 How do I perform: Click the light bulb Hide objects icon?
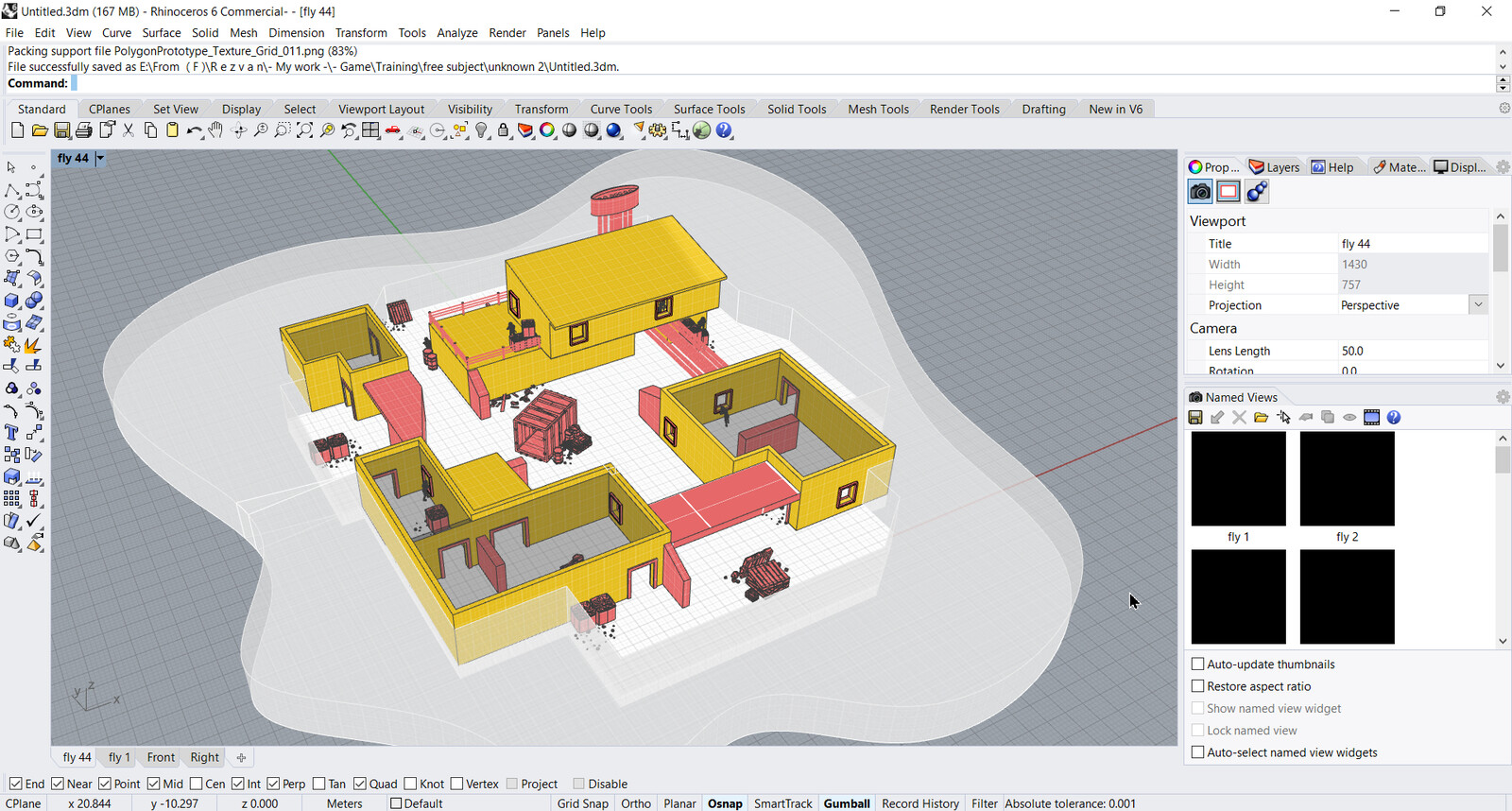click(x=482, y=130)
